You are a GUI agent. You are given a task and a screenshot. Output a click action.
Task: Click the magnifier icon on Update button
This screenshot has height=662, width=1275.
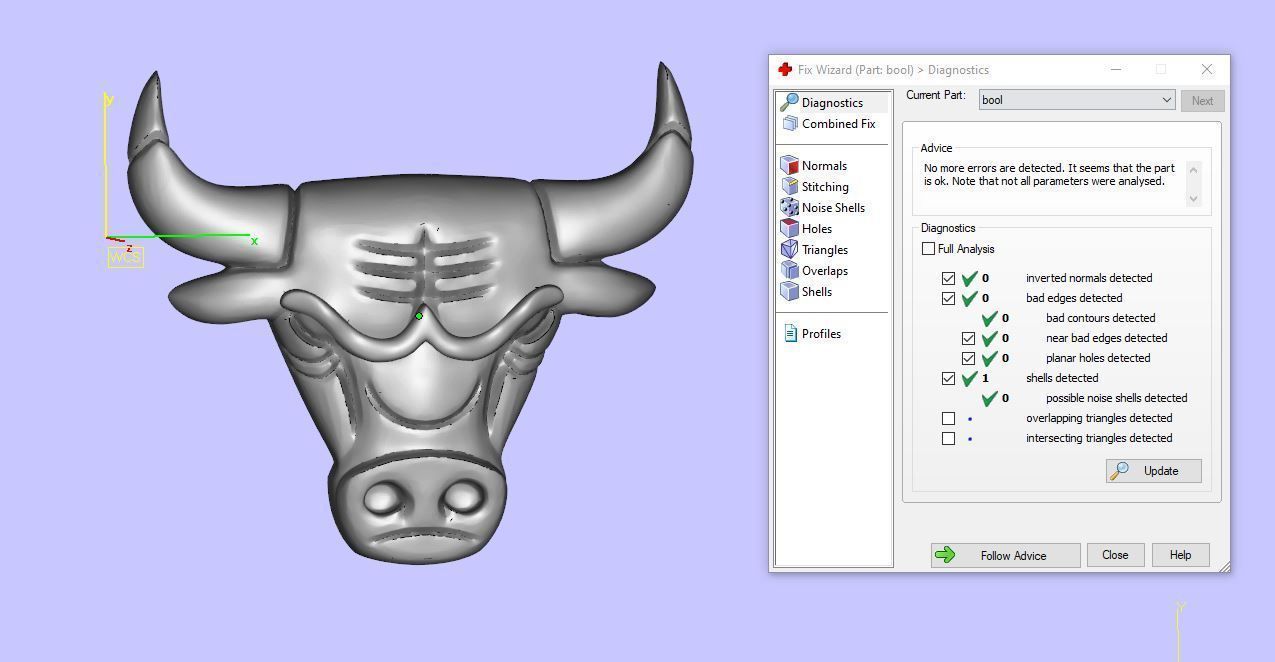(x=1121, y=471)
